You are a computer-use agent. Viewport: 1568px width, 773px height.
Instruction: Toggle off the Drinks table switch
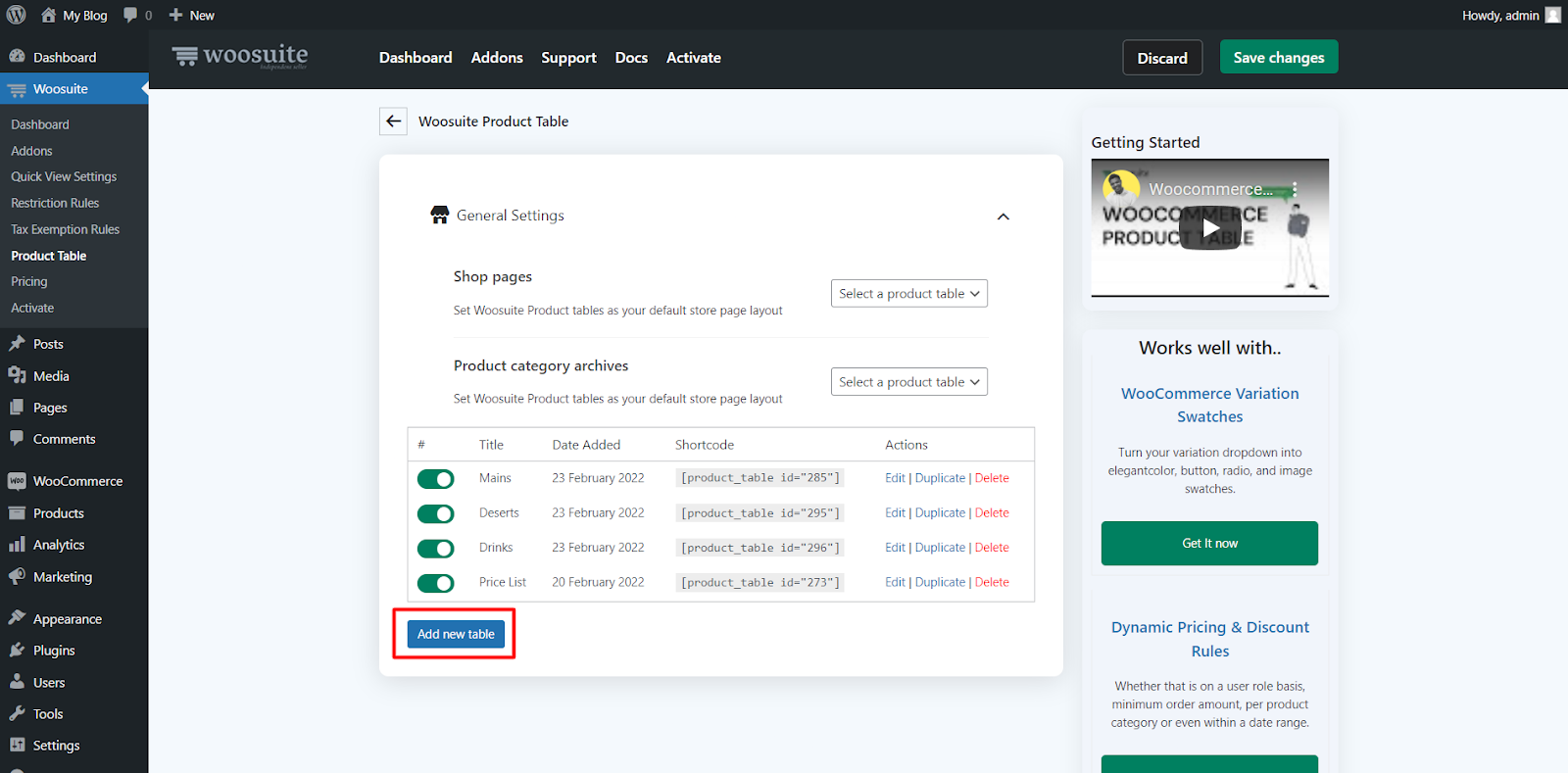(x=436, y=549)
